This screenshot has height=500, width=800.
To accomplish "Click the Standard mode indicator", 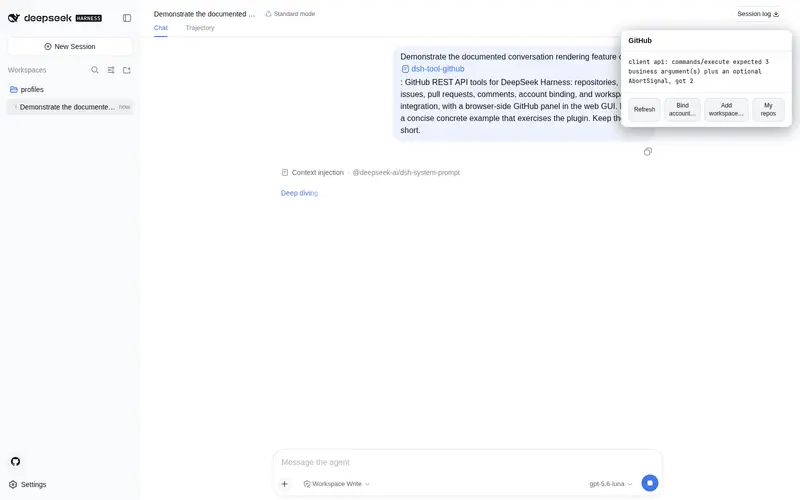I will (x=290, y=14).
